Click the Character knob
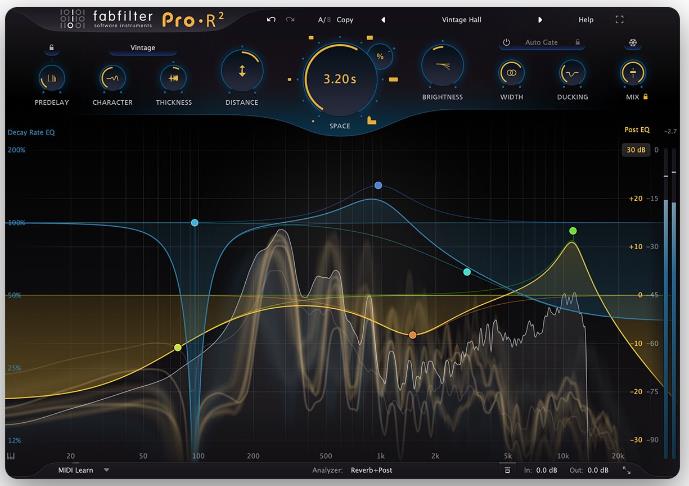 point(112,78)
